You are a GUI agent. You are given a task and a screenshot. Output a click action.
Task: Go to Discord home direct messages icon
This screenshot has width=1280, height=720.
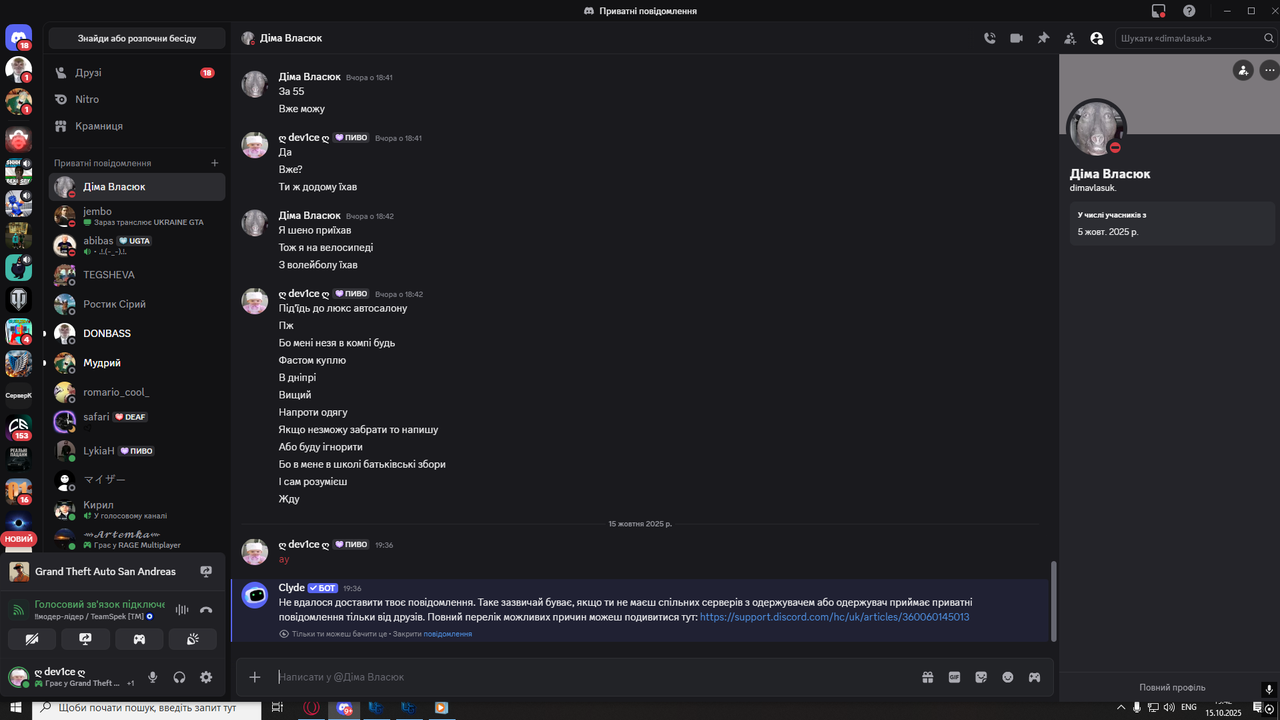point(19,38)
